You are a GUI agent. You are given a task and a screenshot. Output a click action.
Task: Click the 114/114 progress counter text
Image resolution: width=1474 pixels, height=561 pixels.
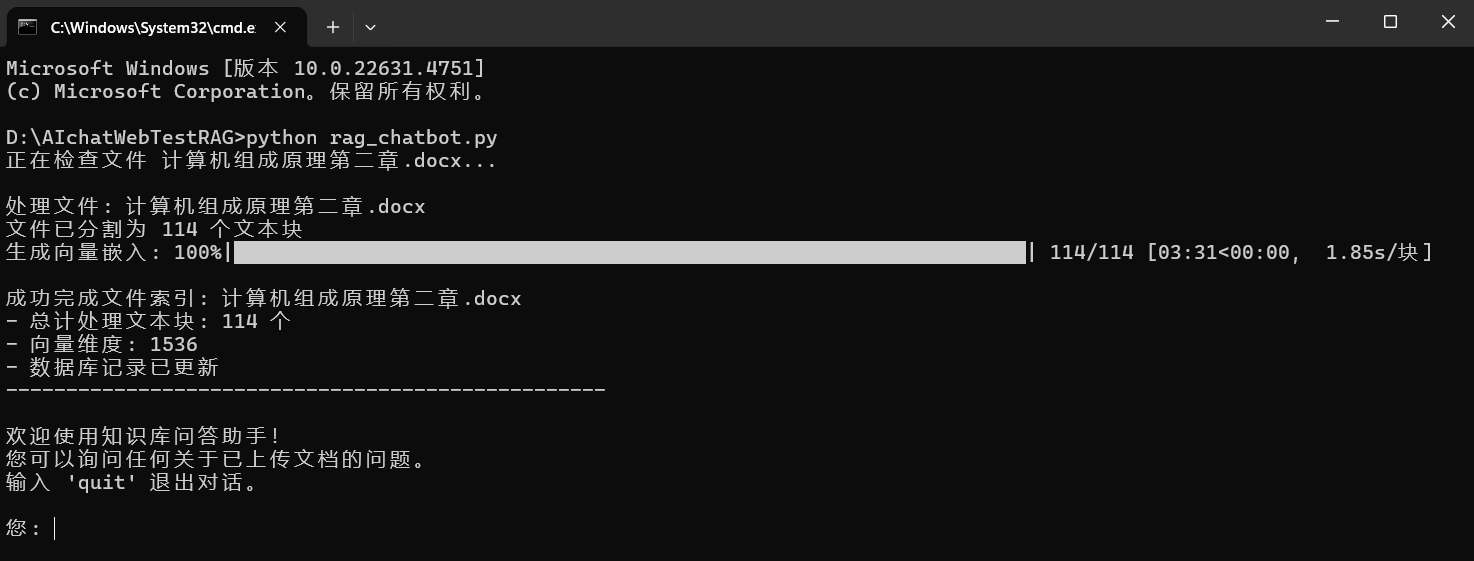click(1092, 253)
